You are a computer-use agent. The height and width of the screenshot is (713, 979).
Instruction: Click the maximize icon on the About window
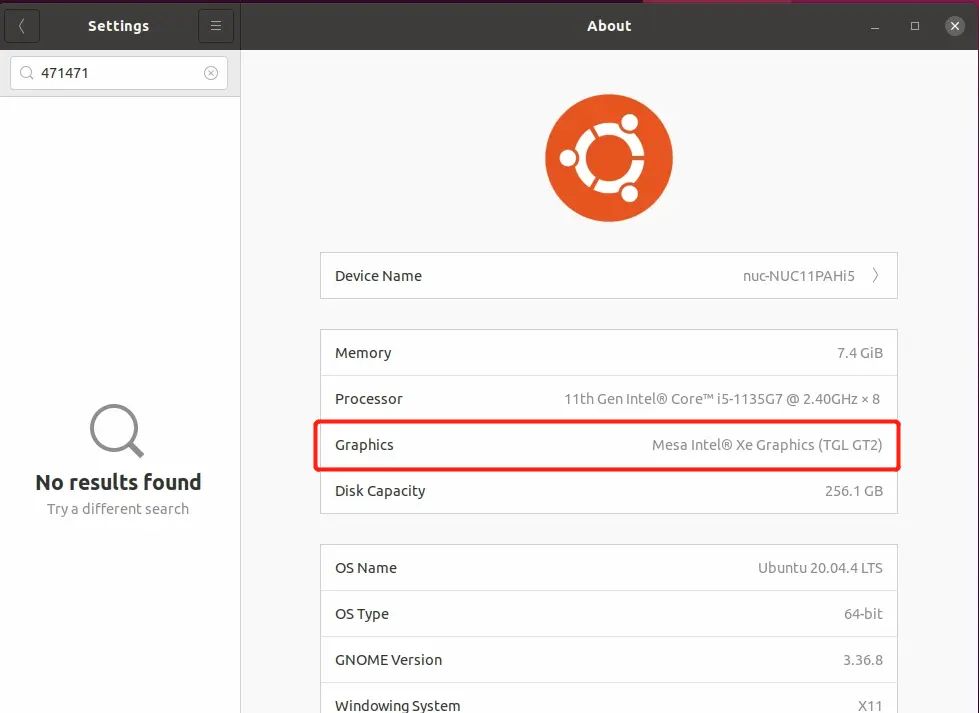coord(913,26)
